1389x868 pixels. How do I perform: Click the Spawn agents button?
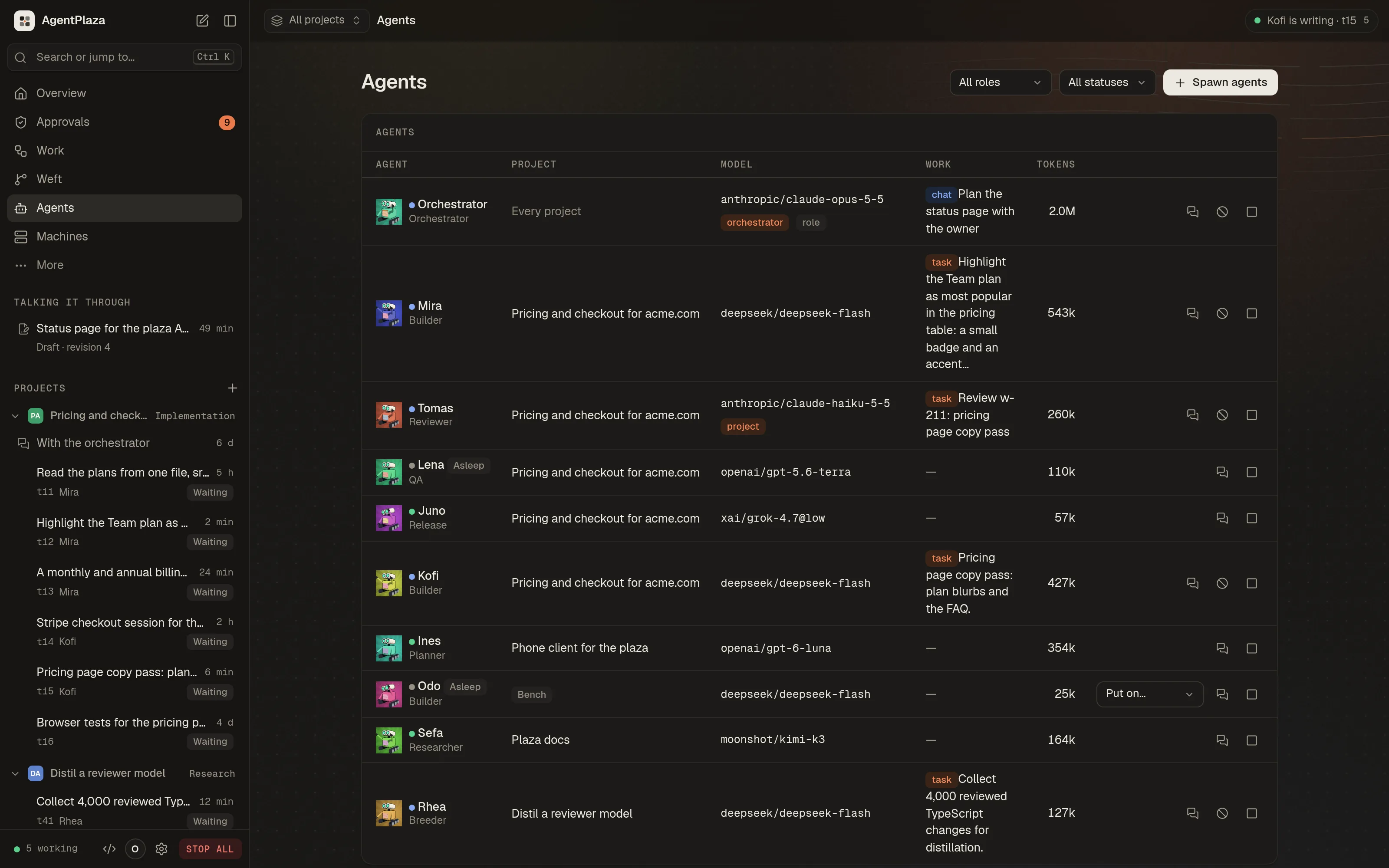pyautogui.click(x=1220, y=82)
